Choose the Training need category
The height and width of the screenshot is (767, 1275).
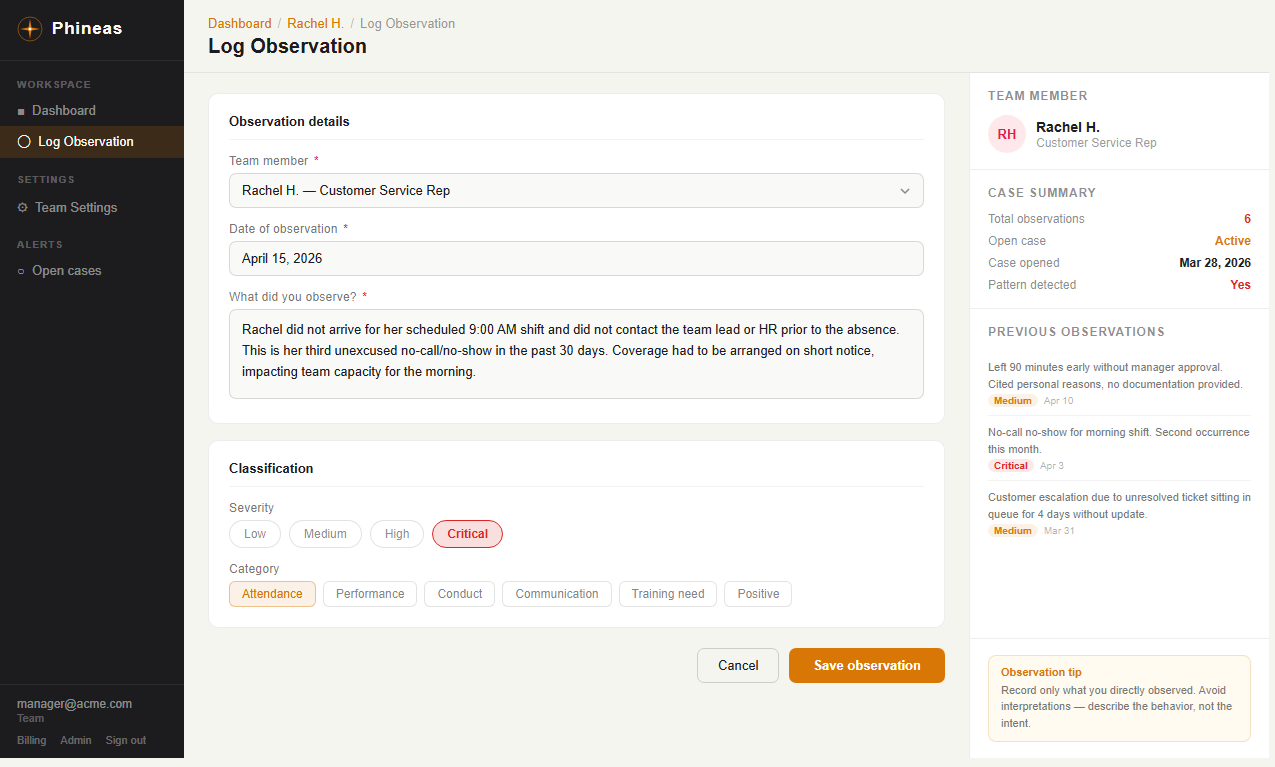[668, 594]
